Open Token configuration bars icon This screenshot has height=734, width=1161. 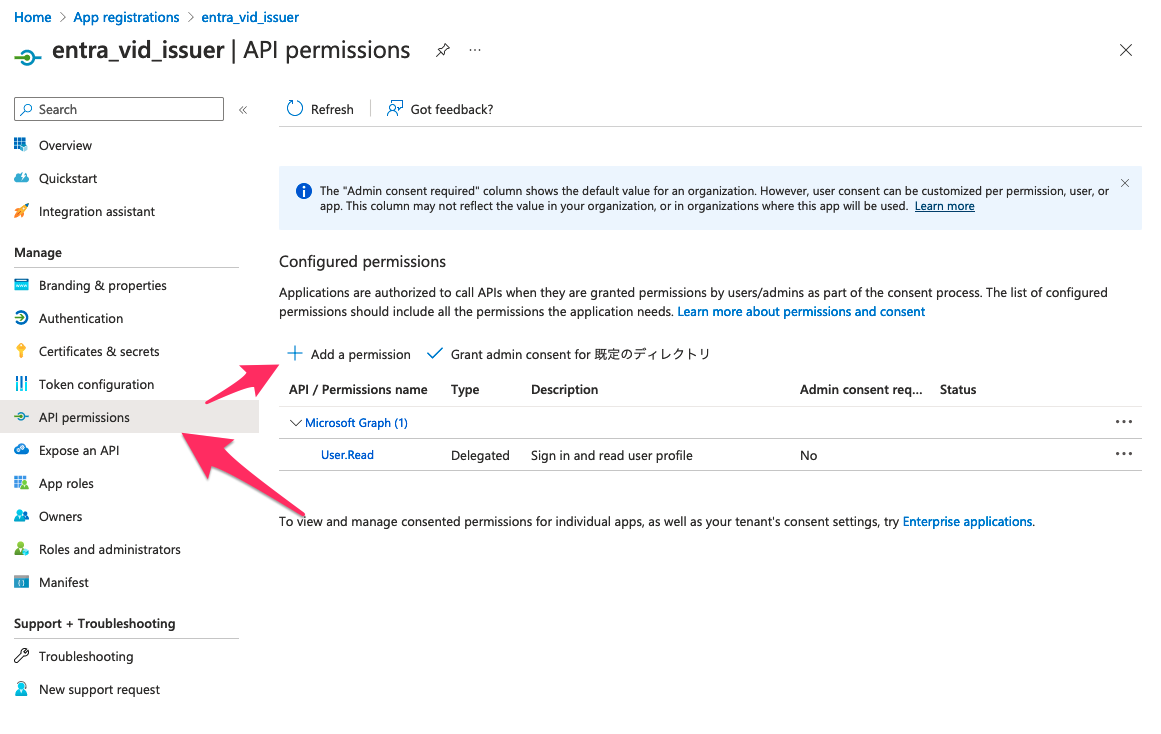tap(21, 384)
